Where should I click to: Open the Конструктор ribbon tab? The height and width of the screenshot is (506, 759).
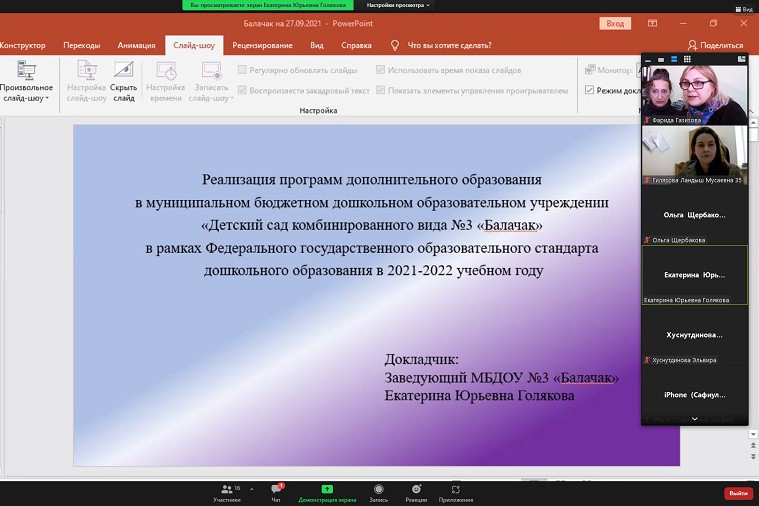(x=22, y=45)
